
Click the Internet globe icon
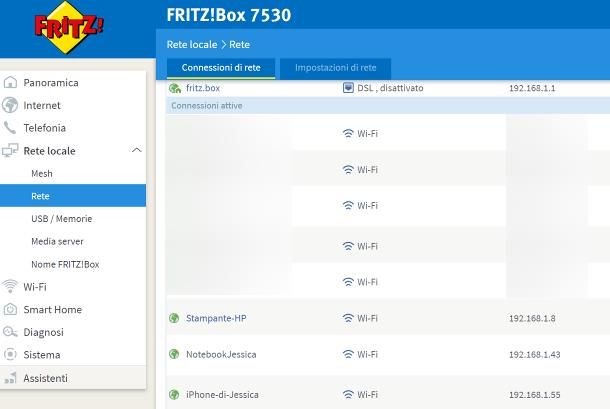point(10,105)
